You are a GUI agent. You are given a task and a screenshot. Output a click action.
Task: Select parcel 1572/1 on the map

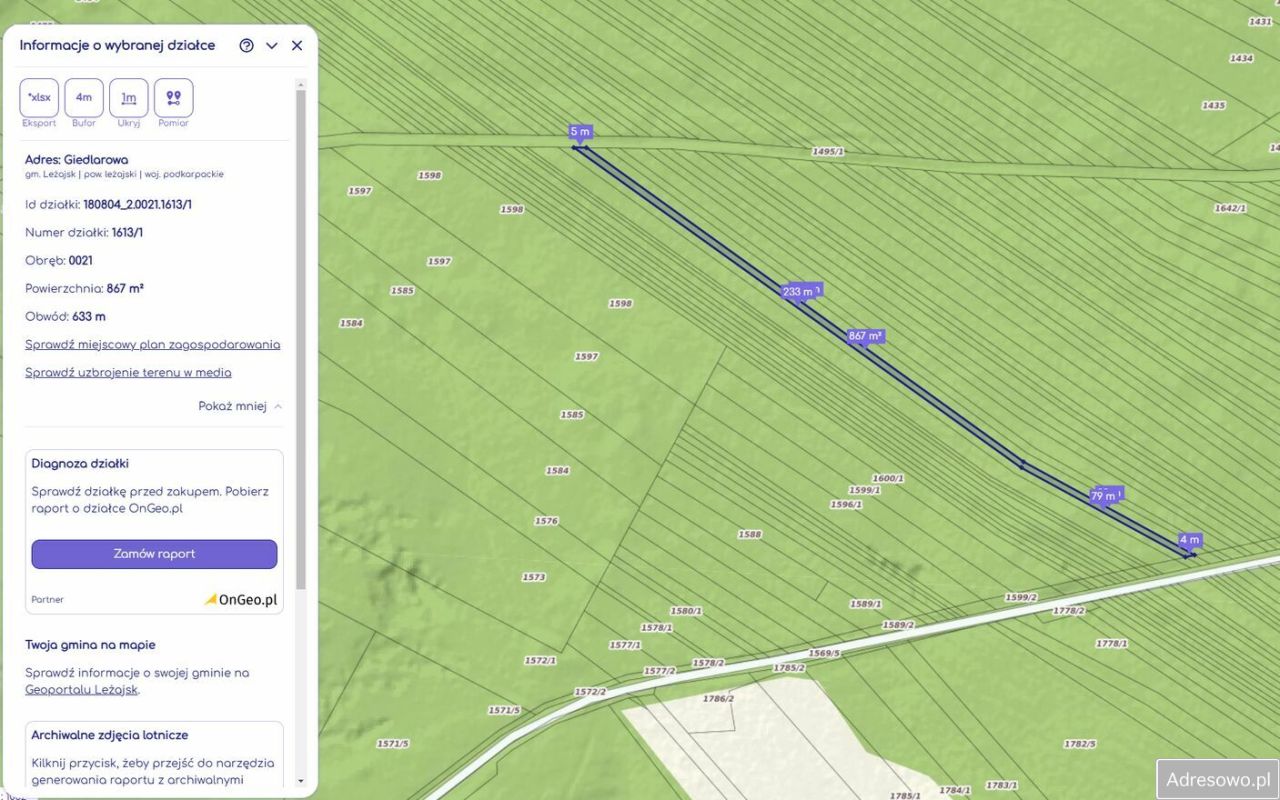[540, 660]
